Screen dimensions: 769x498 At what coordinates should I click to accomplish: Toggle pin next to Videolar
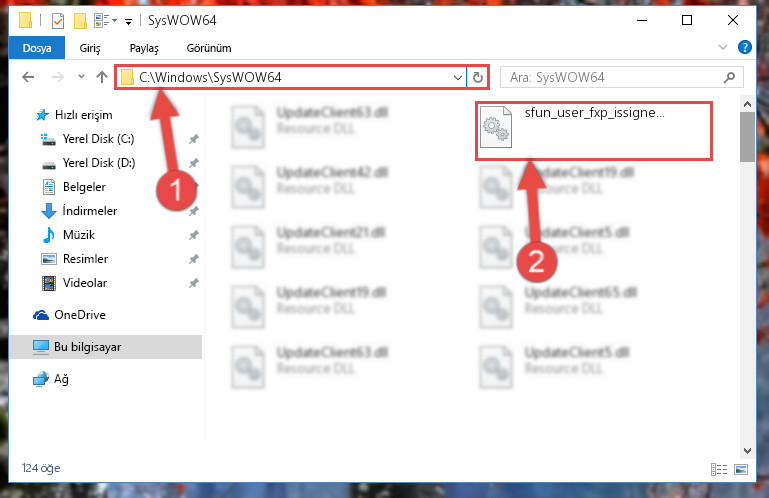[194, 283]
